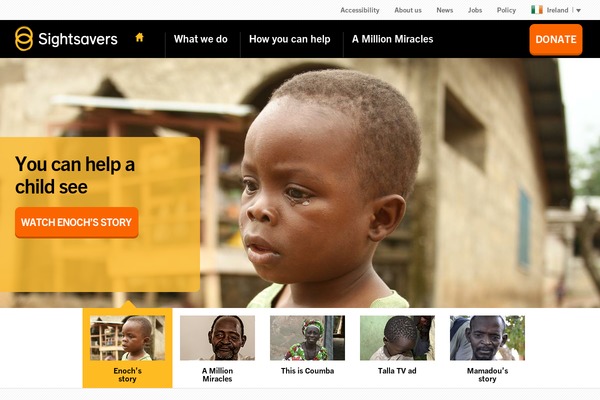600x400 pixels.
Task: Visit the News link
Action: click(x=445, y=10)
